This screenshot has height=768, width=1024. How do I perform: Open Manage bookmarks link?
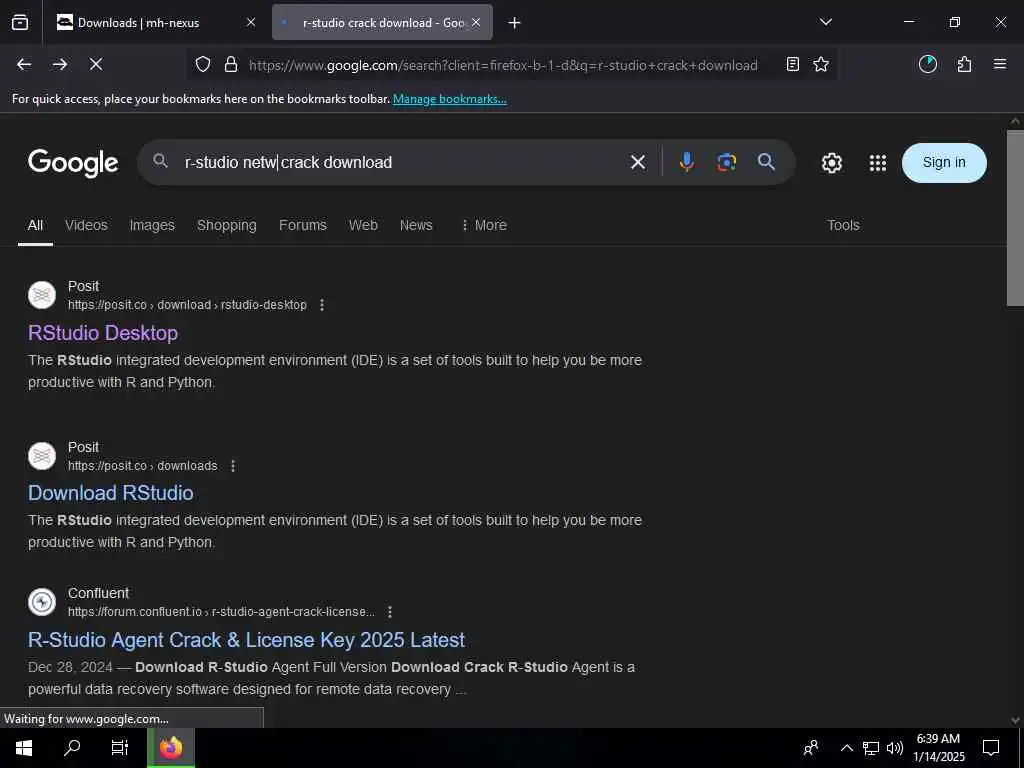click(x=449, y=99)
